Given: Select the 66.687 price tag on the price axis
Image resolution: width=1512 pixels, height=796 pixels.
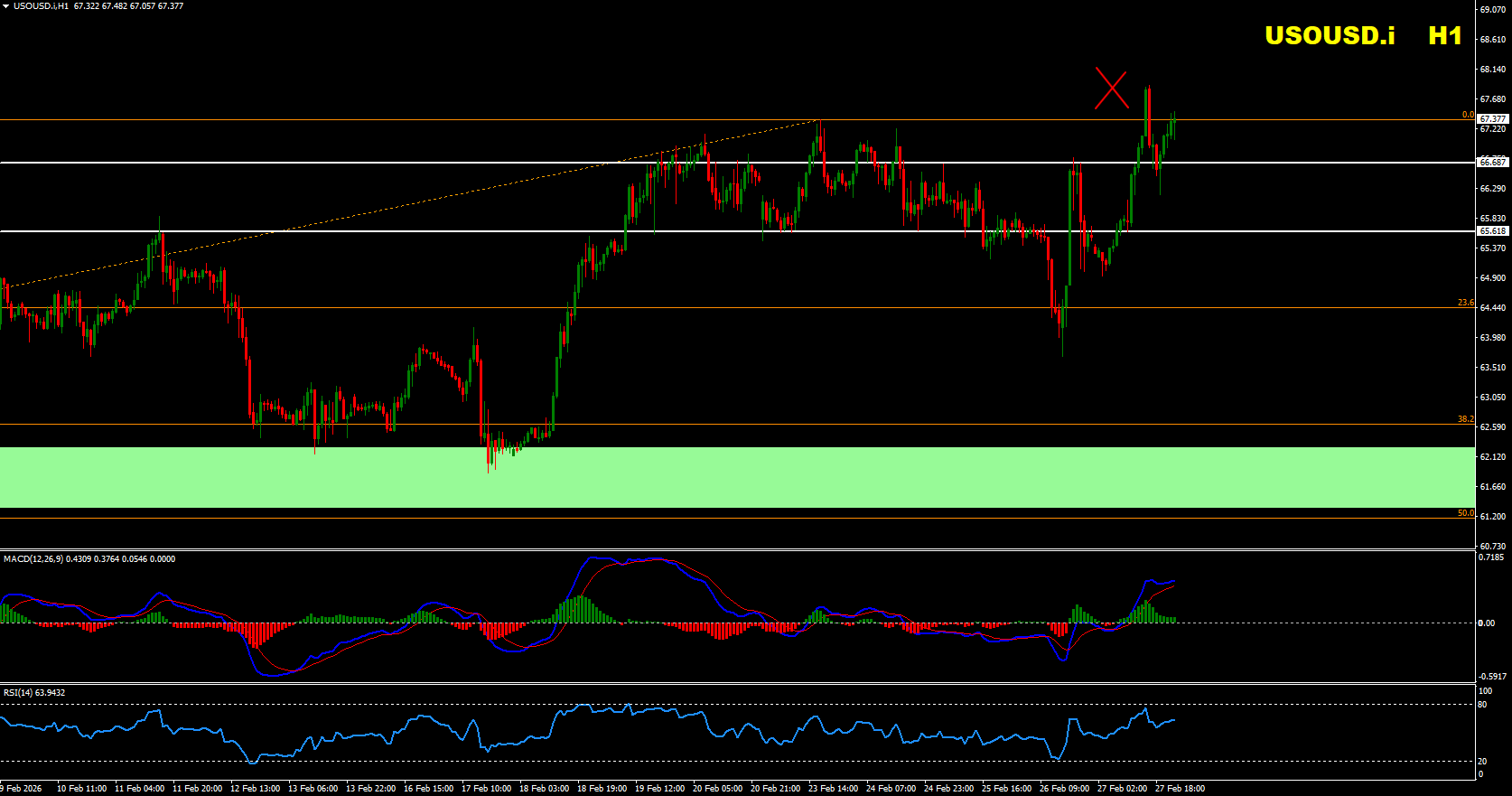Looking at the screenshot, I should click(x=1492, y=163).
